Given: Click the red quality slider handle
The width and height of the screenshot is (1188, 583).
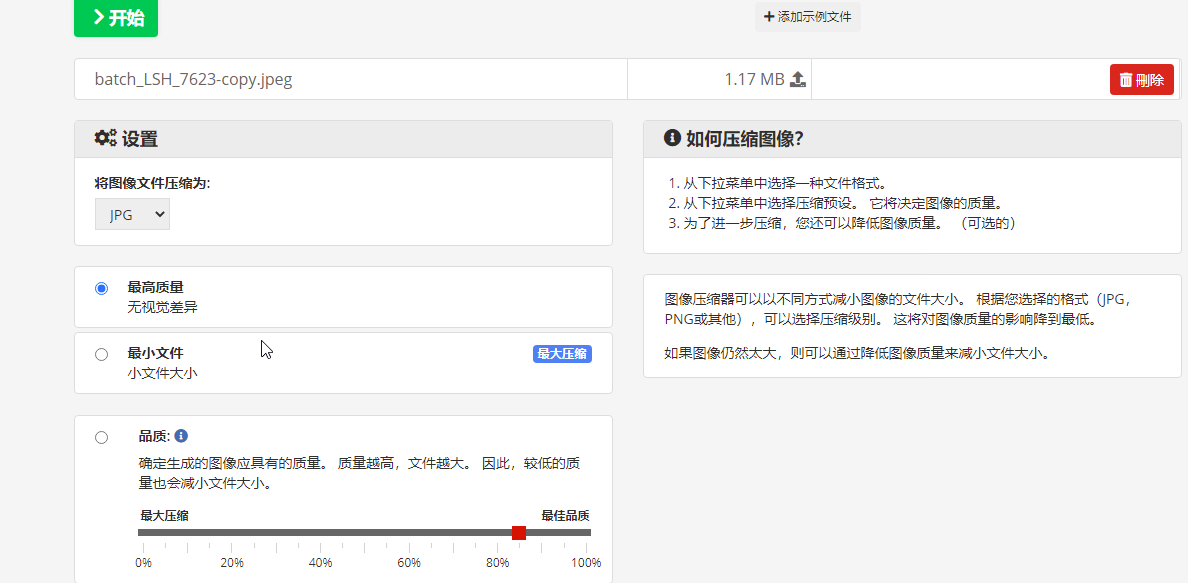Looking at the screenshot, I should tap(519, 533).
